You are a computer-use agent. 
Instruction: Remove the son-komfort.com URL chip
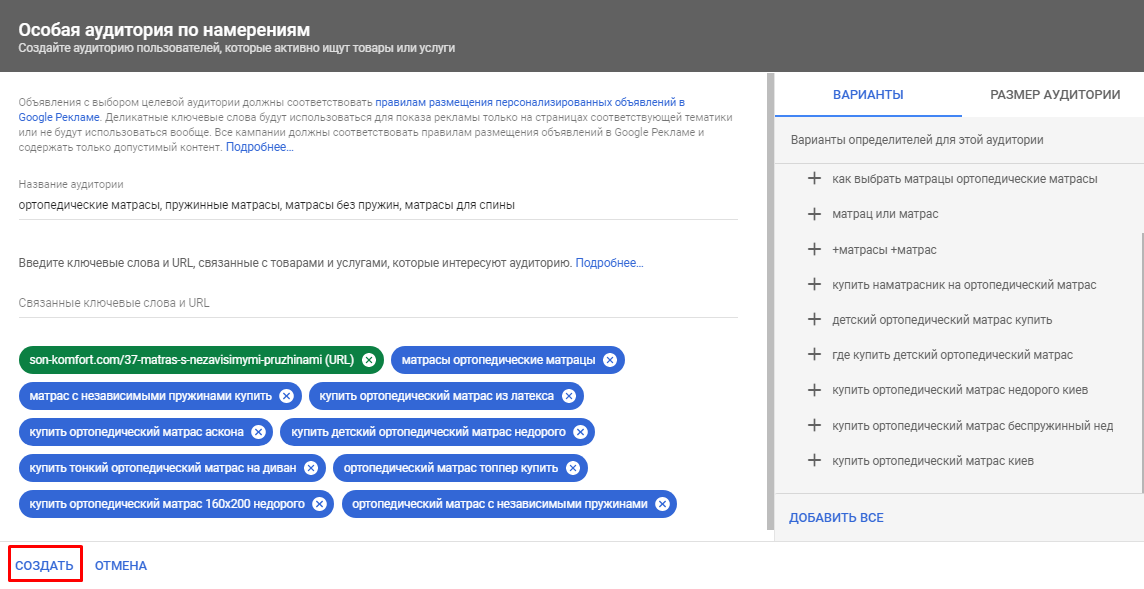369,360
